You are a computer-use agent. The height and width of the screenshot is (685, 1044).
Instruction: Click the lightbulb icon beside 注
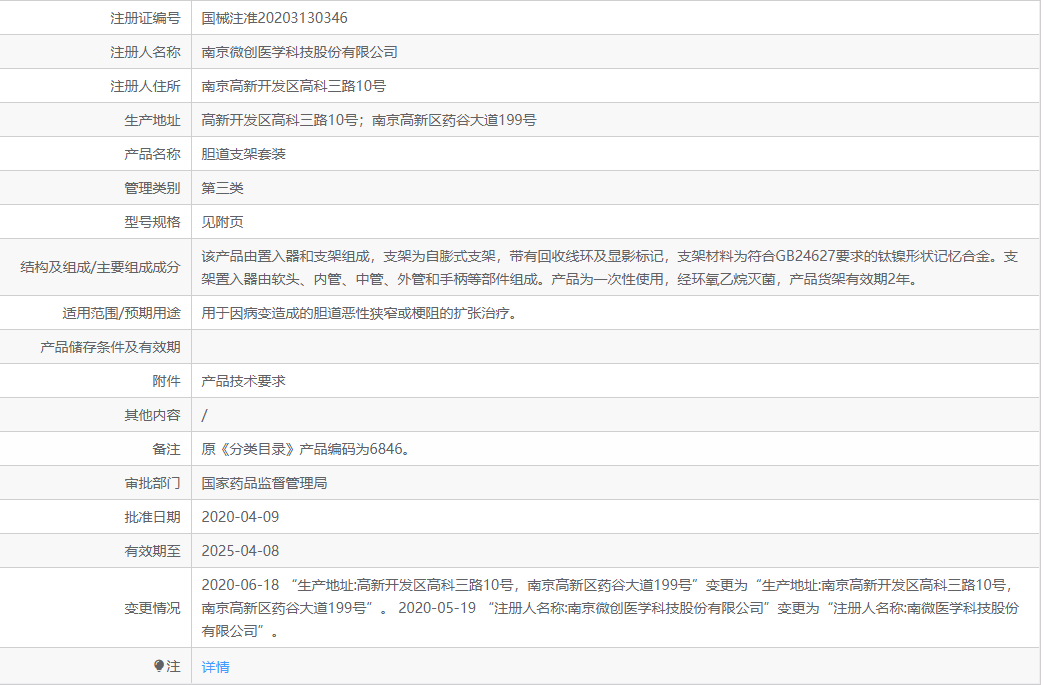158,666
